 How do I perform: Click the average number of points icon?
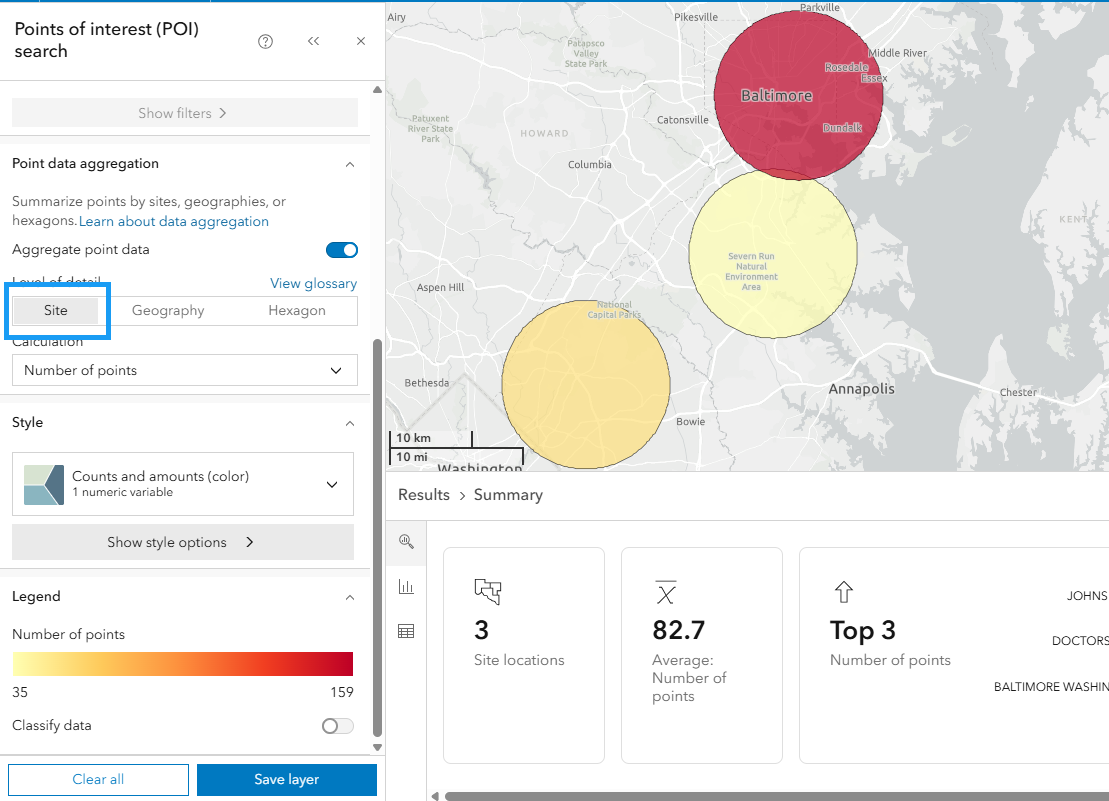click(x=665, y=592)
